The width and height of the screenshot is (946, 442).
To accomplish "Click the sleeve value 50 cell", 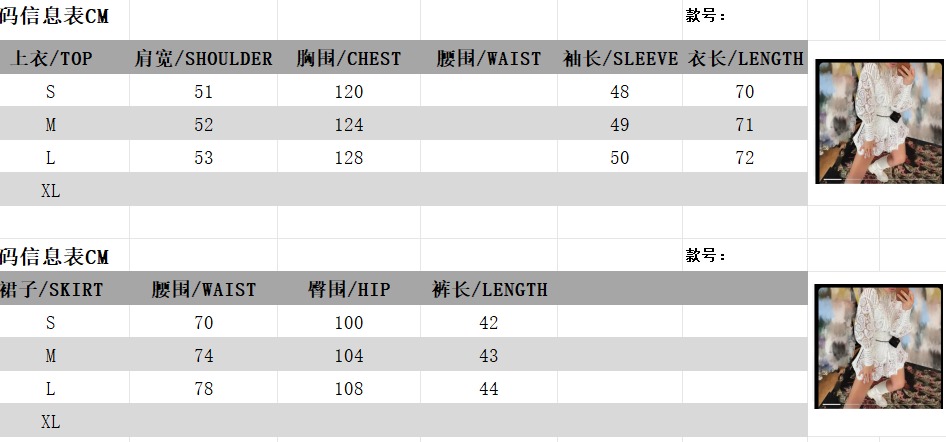I will [x=620, y=158].
